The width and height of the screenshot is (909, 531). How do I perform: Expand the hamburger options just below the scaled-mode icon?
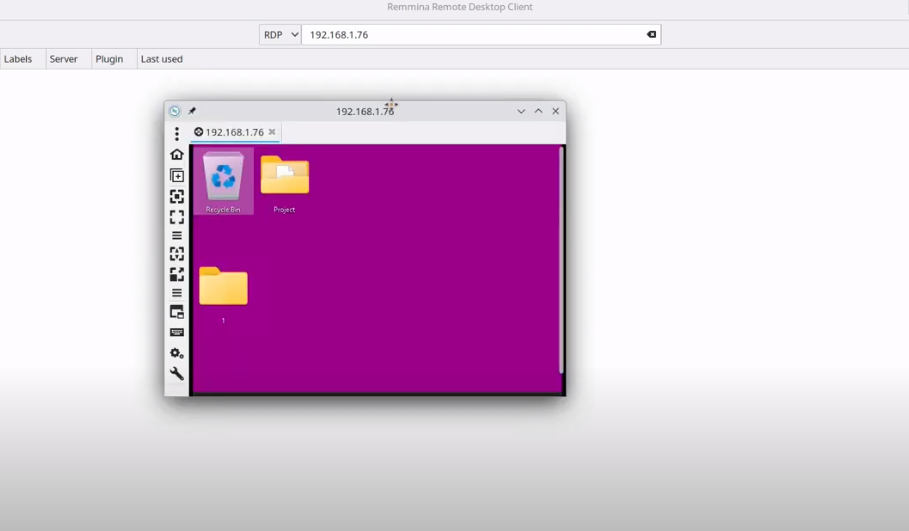177,293
